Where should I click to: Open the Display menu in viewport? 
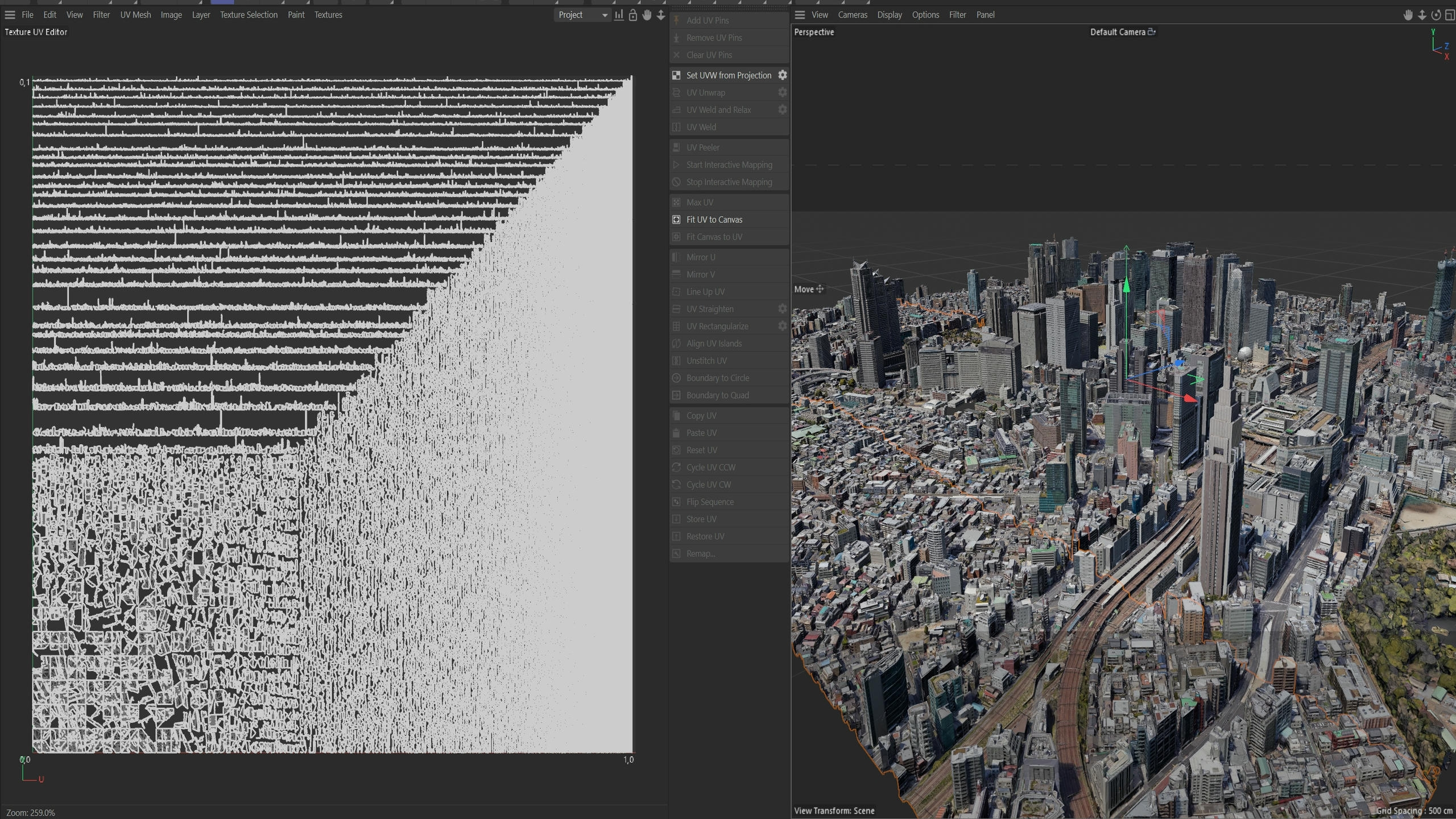[x=889, y=15]
